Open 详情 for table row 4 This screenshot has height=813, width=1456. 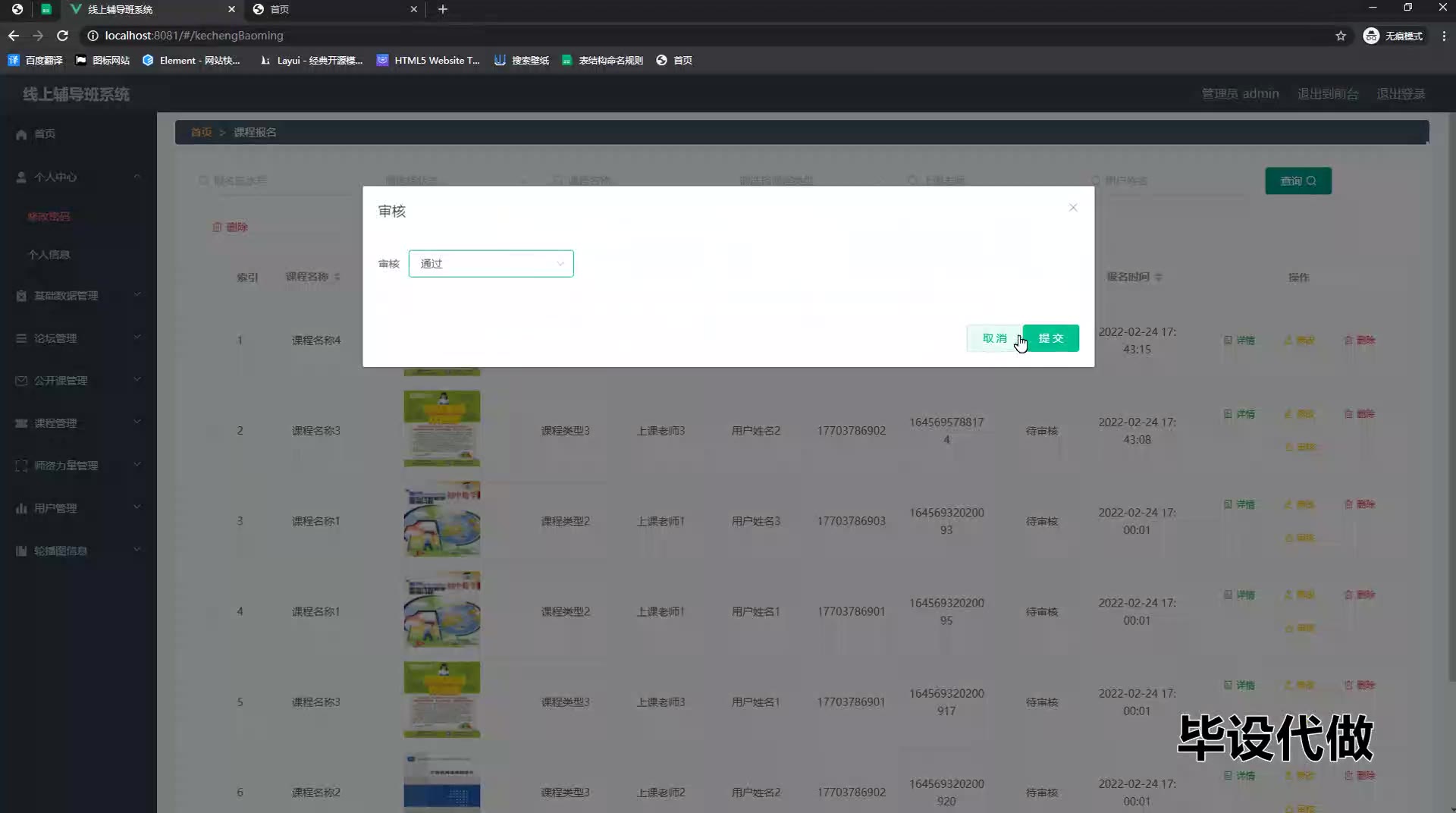coord(1239,595)
